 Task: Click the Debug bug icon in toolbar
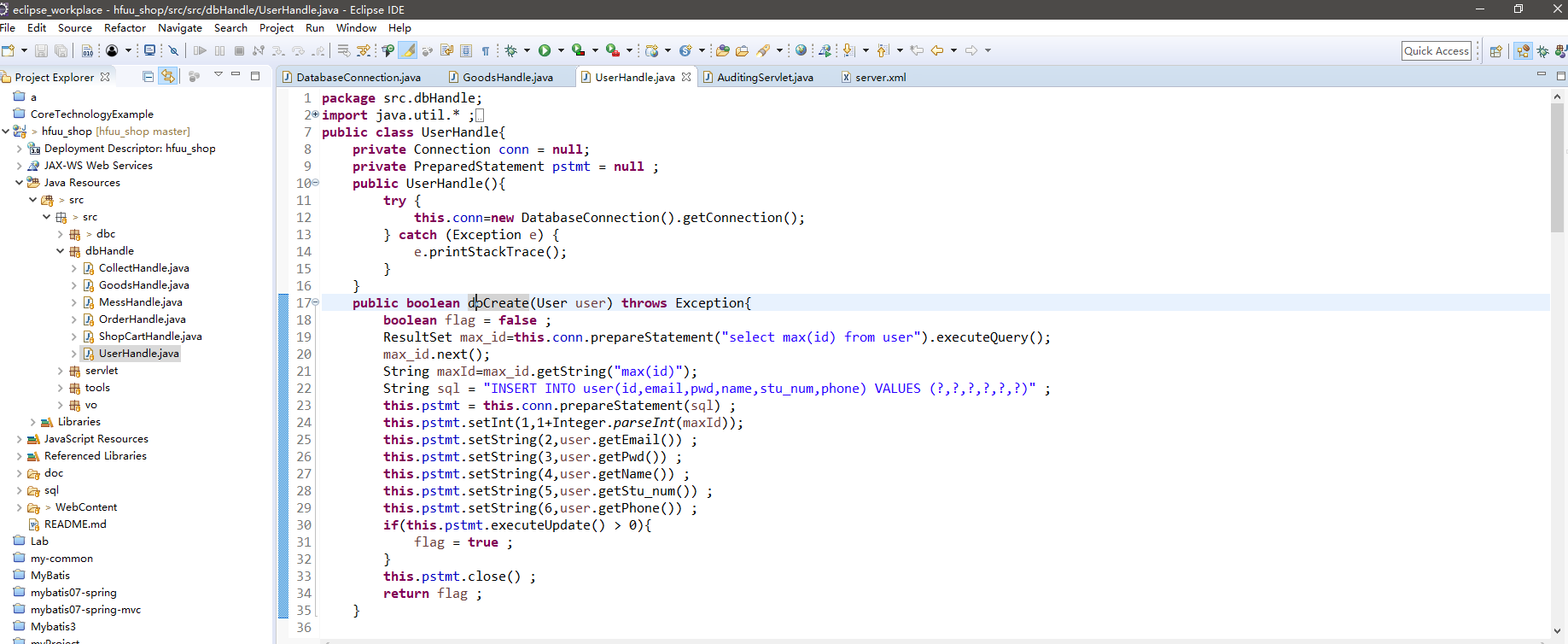(x=511, y=50)
